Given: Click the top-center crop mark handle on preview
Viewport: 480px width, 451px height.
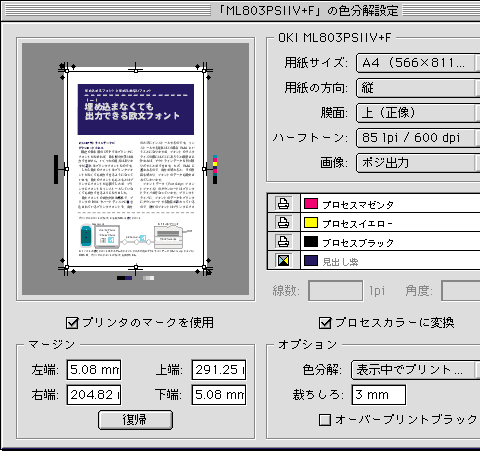Looking at the screenshot, I should (x=136, y=70).
